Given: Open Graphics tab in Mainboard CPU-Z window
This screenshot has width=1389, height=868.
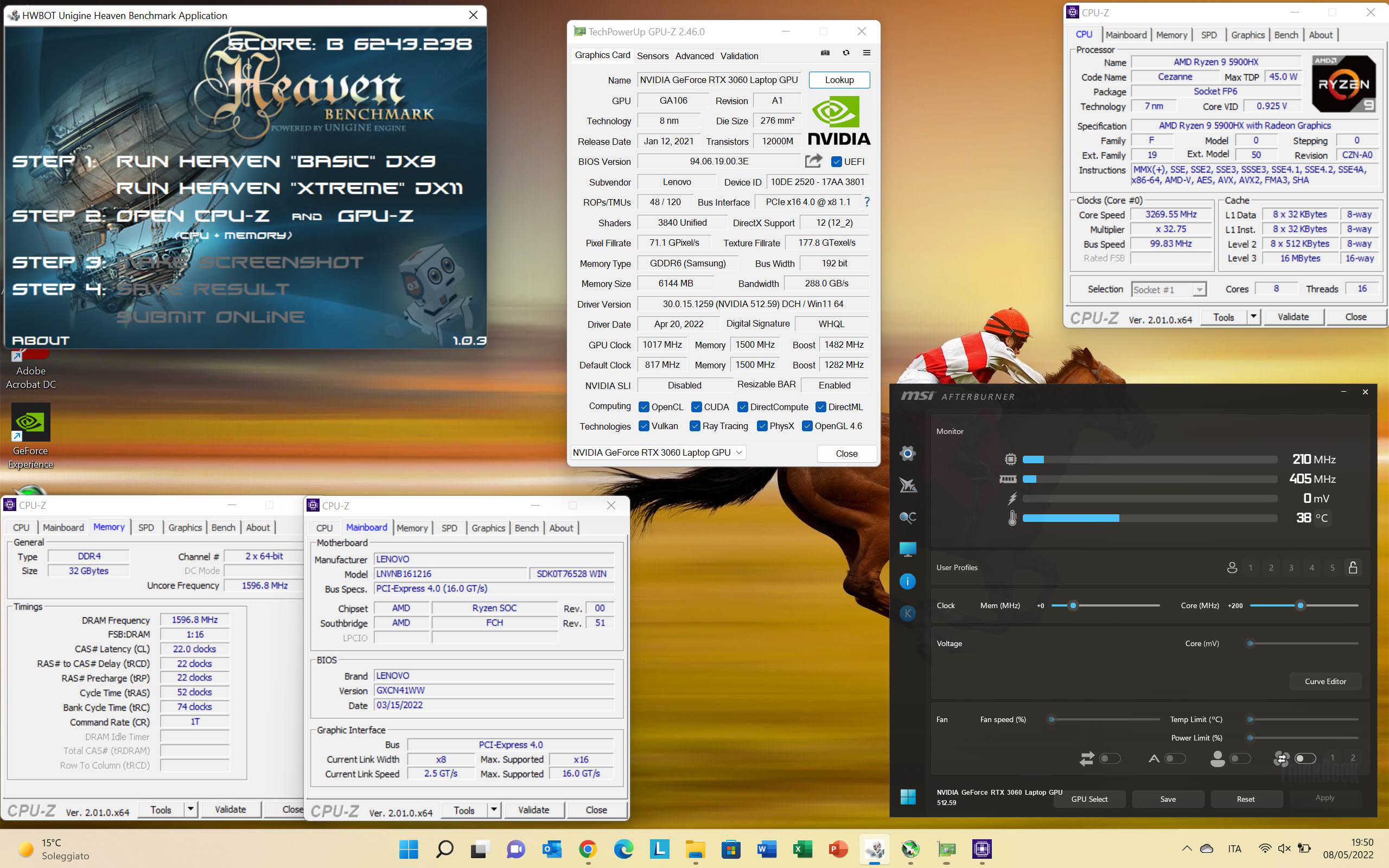Looking at the screenshot, I should [488, 527].
